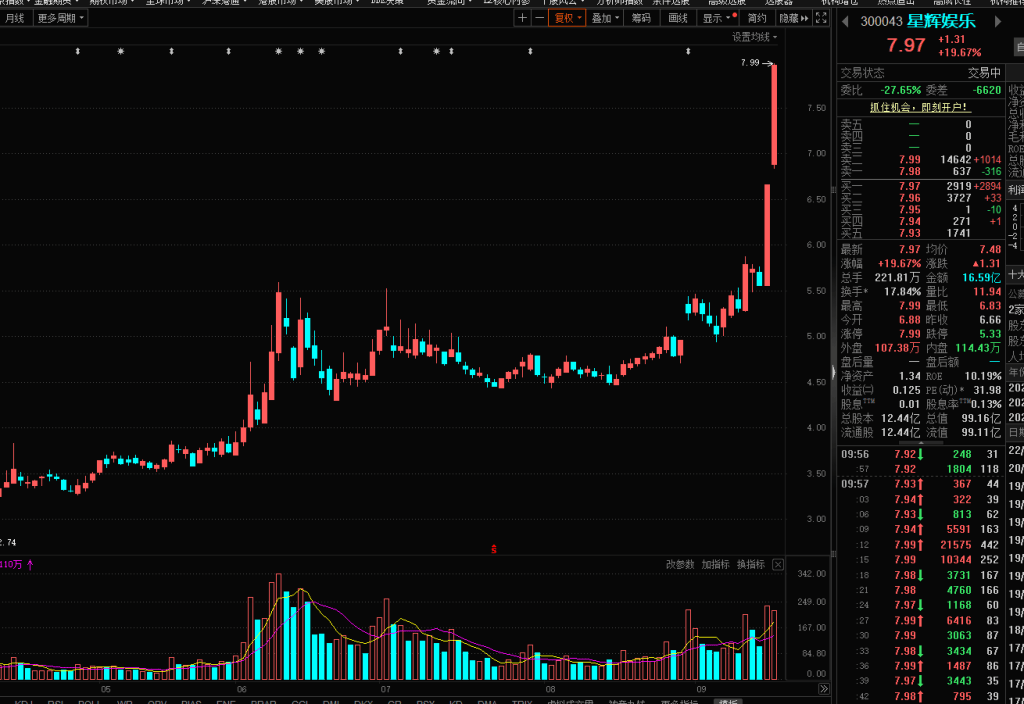Click the 涨停 7.99 limit-up value
Screen dimensions: 1024x704
[x=910, y=334]
